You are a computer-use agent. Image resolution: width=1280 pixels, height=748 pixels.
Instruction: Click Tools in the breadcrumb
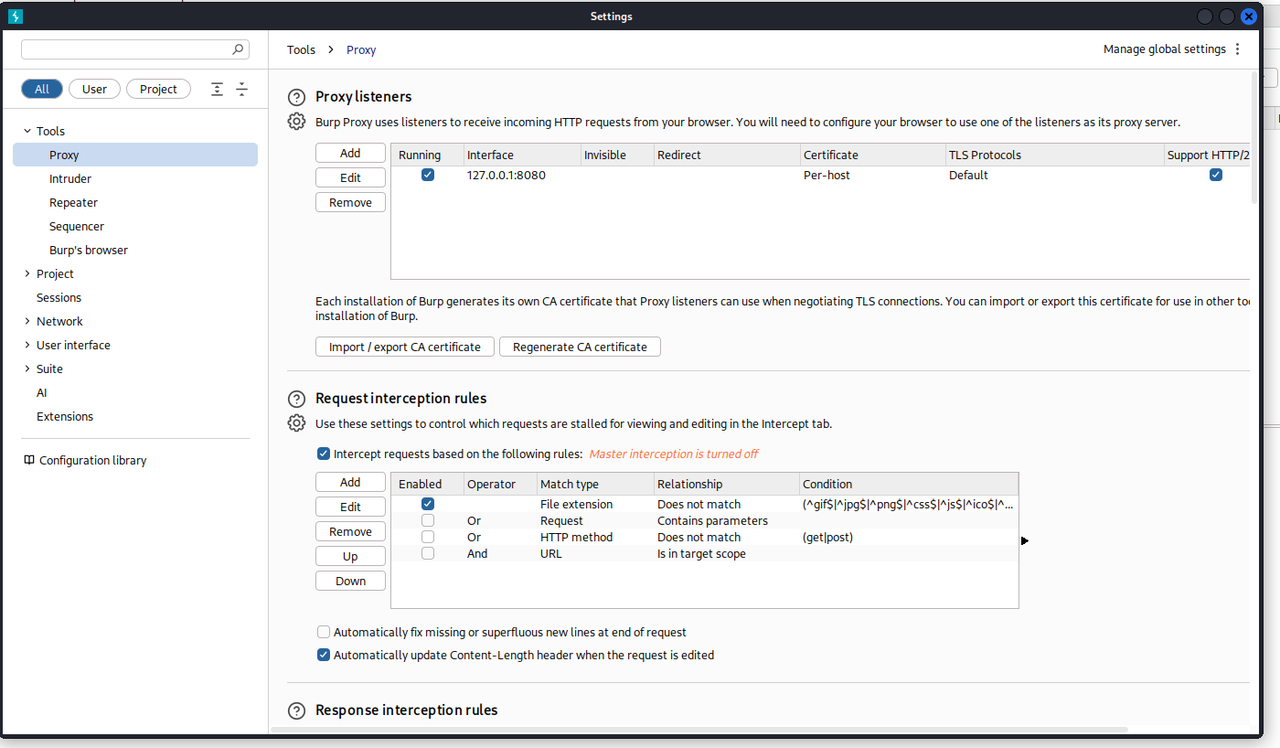click(x=301, y=50)
